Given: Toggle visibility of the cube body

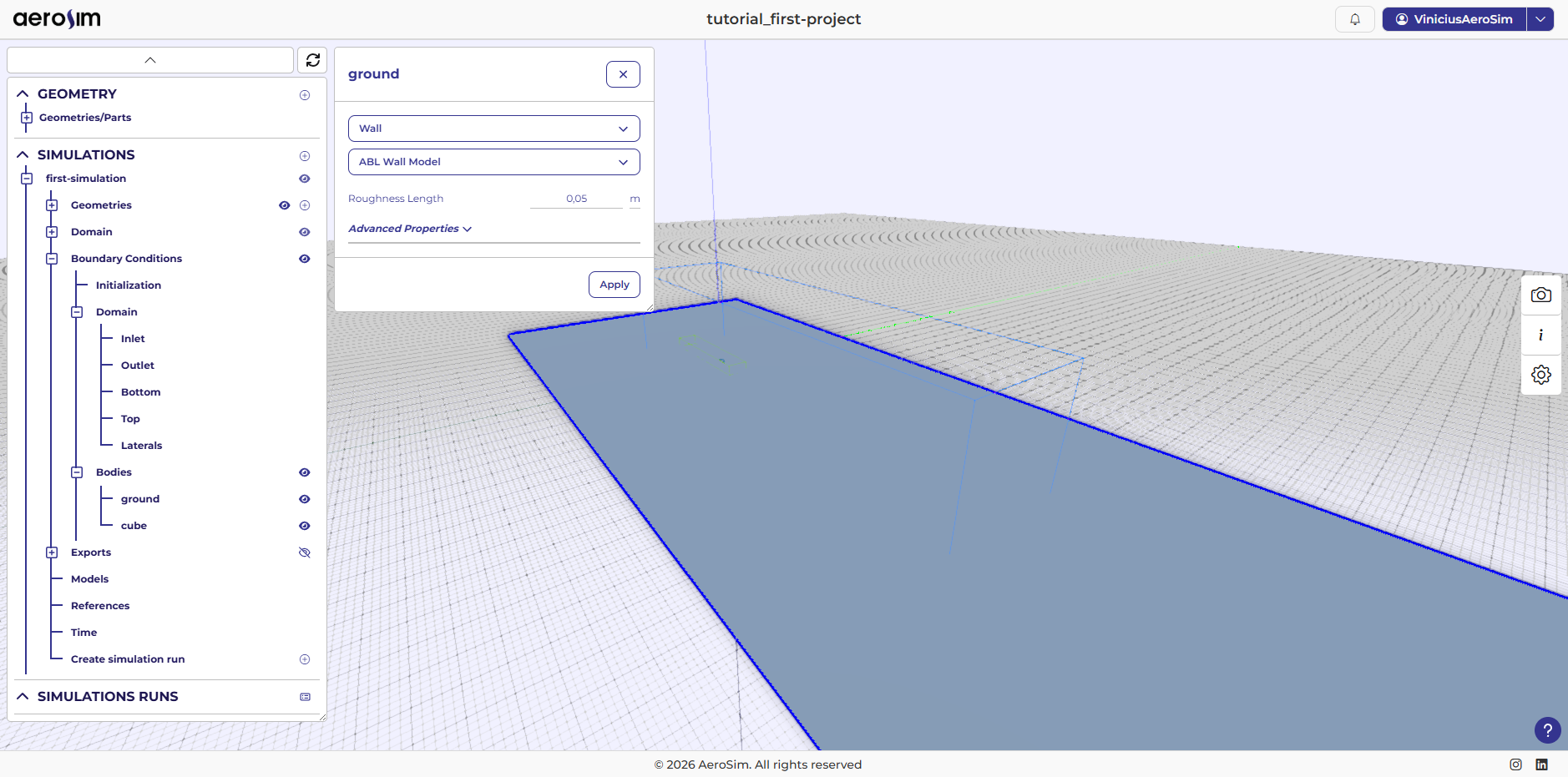Looking at the screenshot, I should [x=305, y=526].
